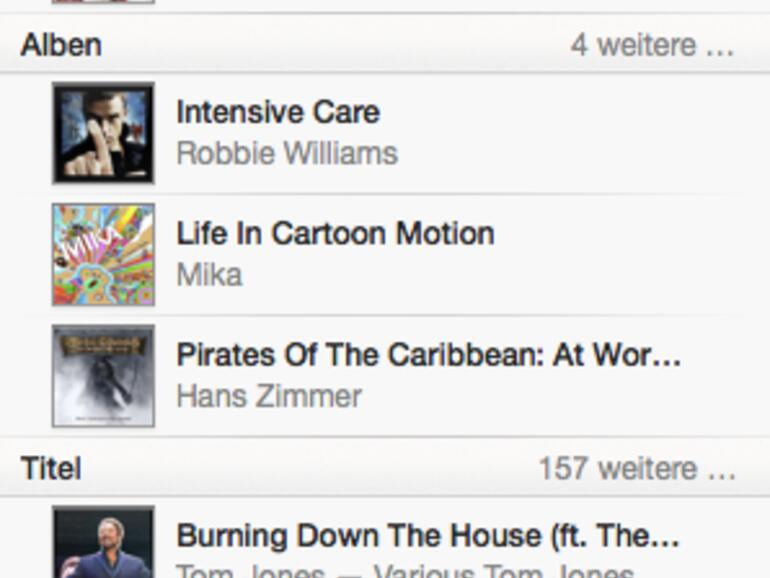Click empty space right of 'Mika' artist
770x578 pixels.
(x=500, y=275)
